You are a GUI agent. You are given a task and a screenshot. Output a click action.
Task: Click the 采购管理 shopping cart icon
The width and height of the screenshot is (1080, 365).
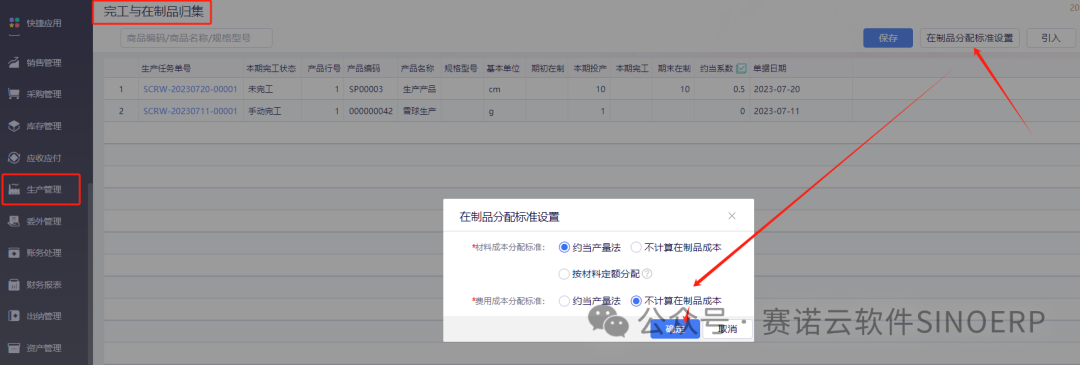pos(14,94)
